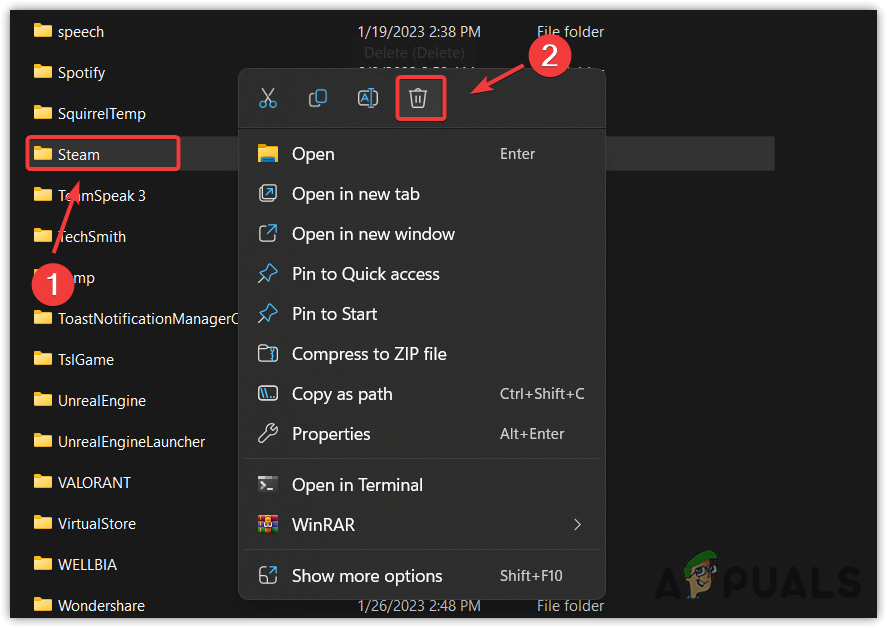Select the SquirrelTemp folder name

(102, 114)
